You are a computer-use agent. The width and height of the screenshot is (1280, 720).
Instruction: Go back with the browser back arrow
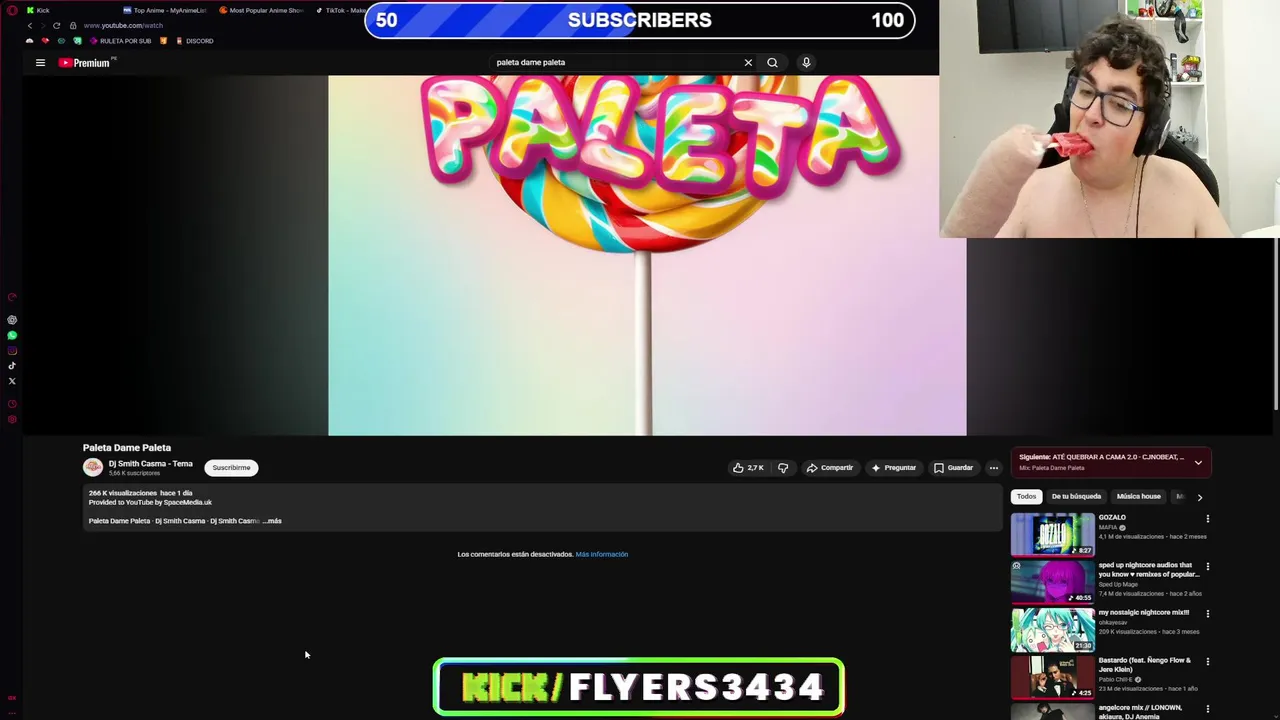(x=29, y=25)
